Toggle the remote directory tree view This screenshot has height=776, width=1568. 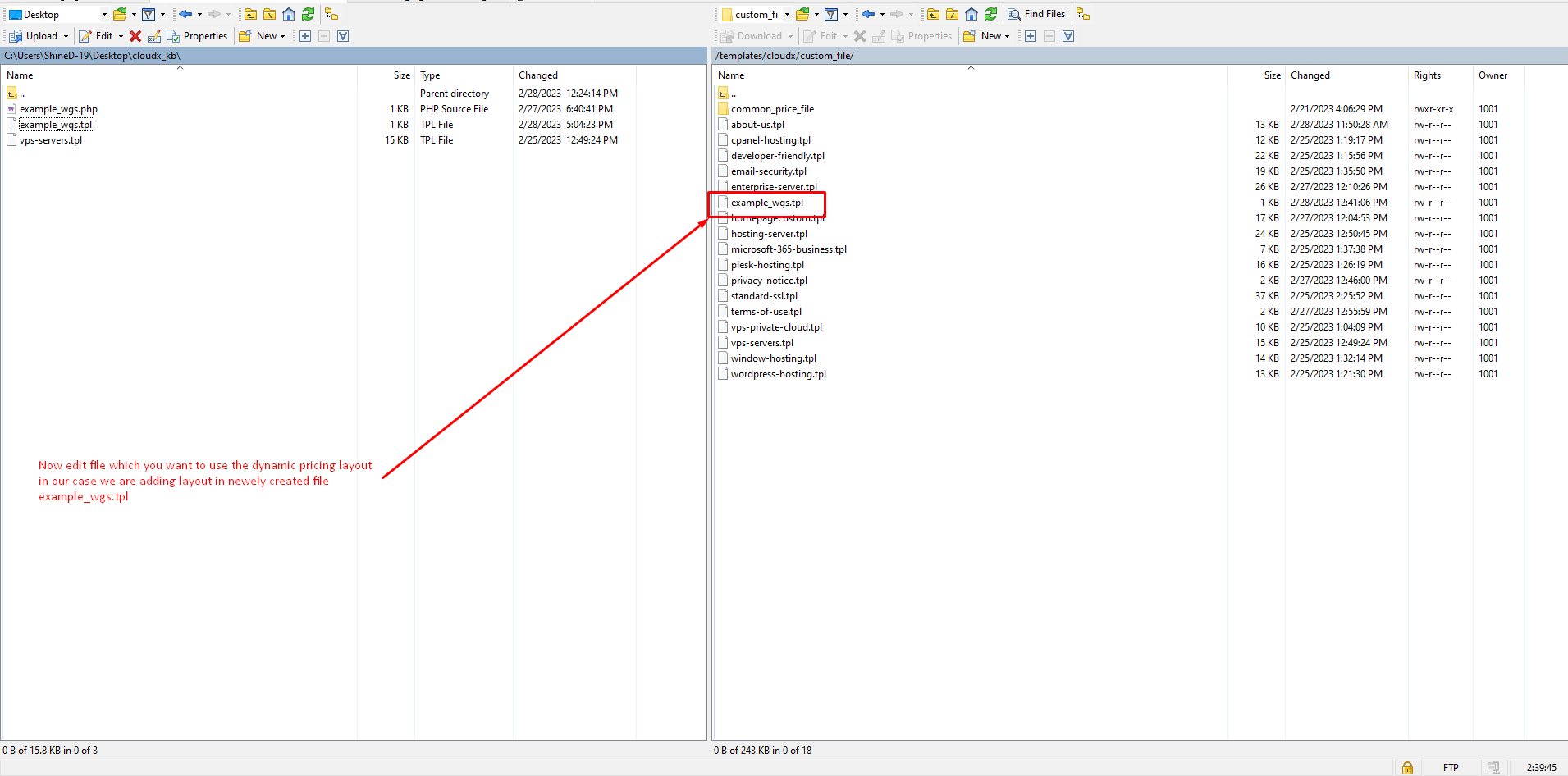[x=1083, y=14]
